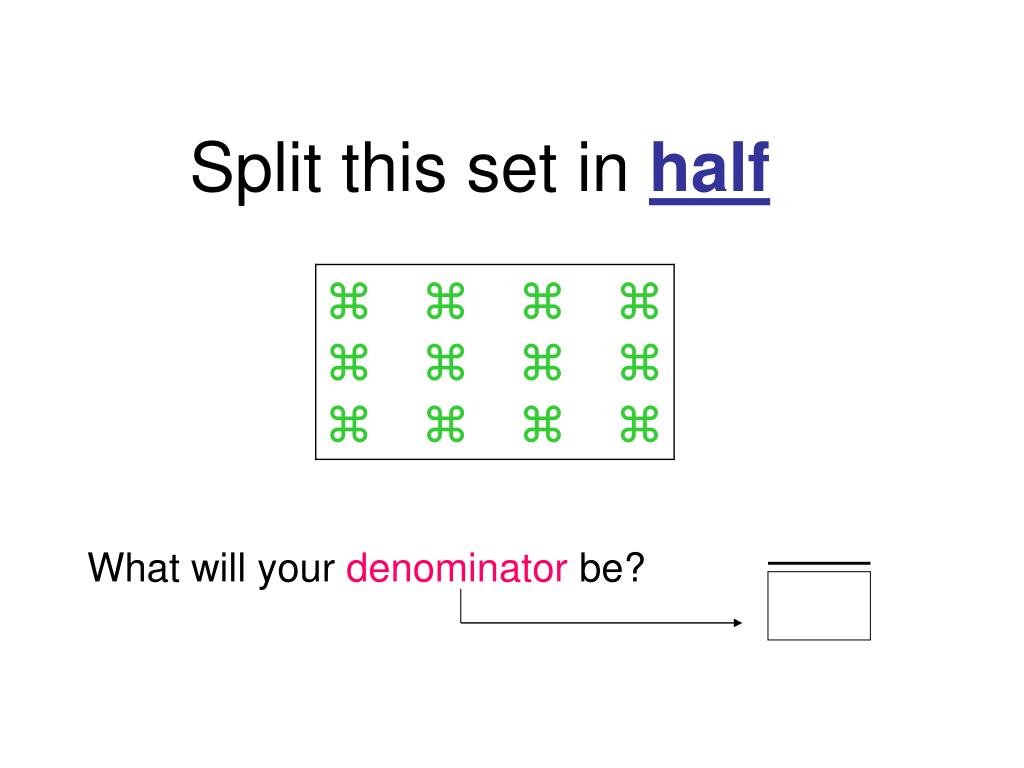Click the empty denominator answer box
This screenshot has width=1024, height=768.
pos(819,605)
